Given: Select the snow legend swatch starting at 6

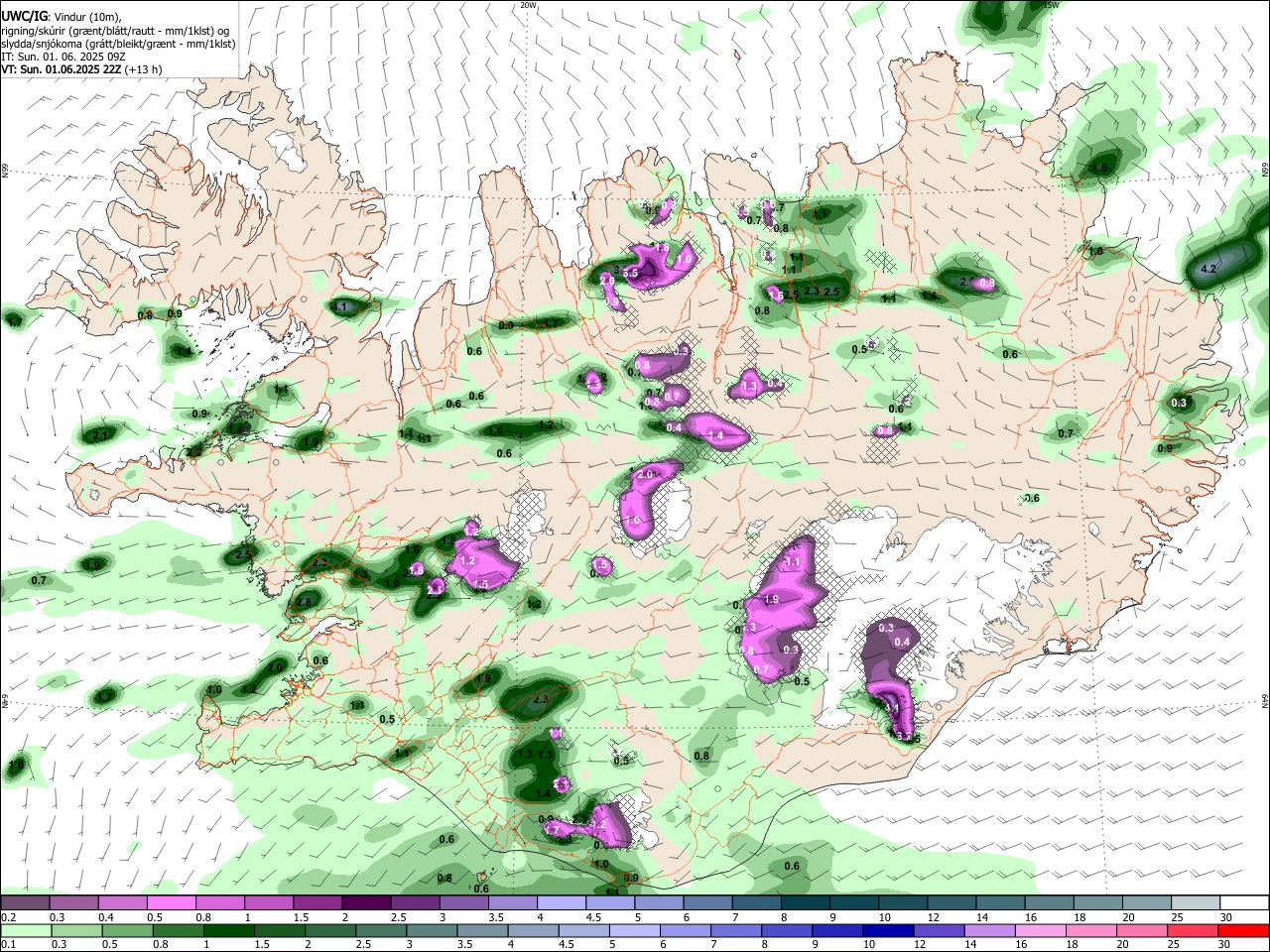Looking at the screenshot, I should pos(707,903).
